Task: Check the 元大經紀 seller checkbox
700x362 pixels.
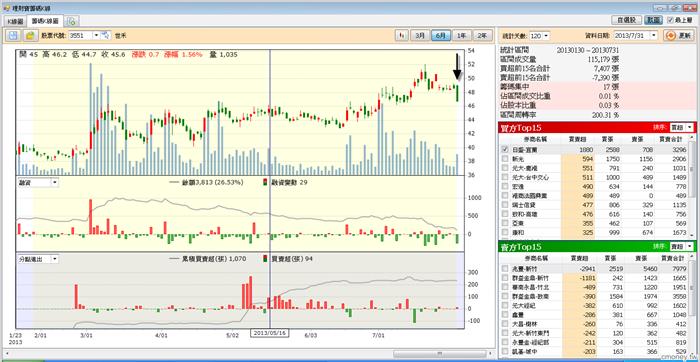Action: pos(505,305)
